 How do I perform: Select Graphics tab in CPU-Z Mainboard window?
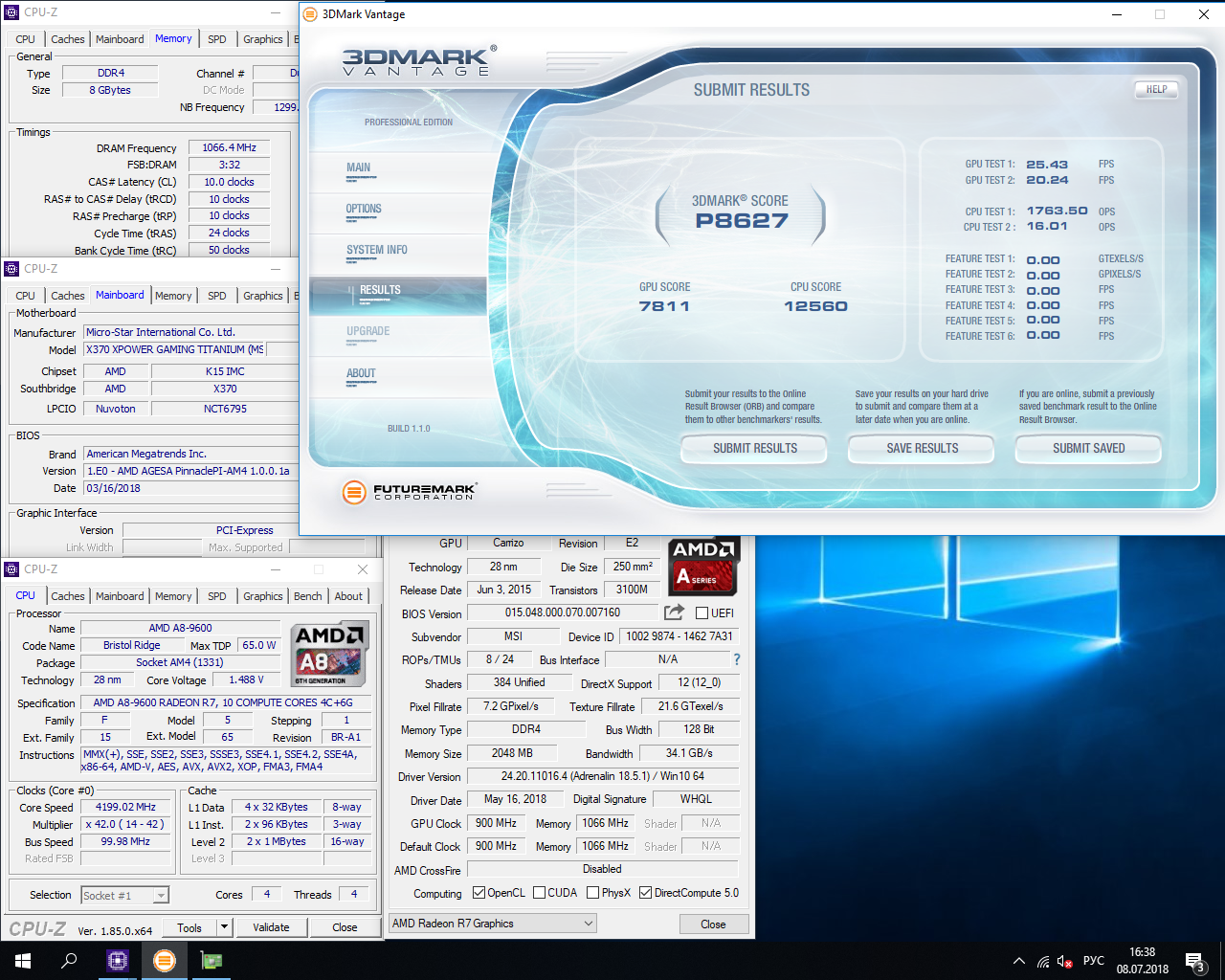point(262,296)
